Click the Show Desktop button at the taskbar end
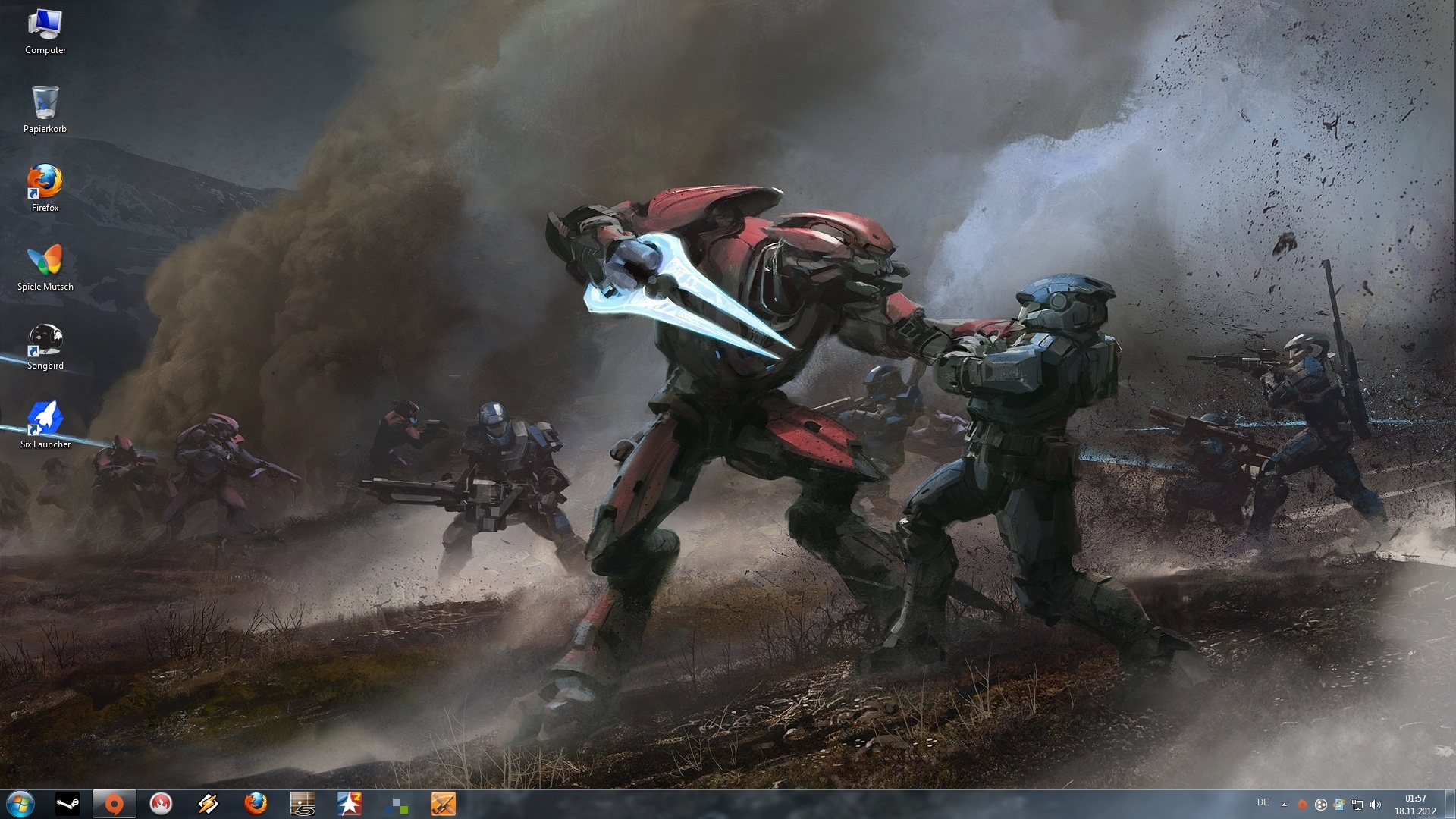The width and height of the screenshot is (1456, 819). coord(1450,805)
